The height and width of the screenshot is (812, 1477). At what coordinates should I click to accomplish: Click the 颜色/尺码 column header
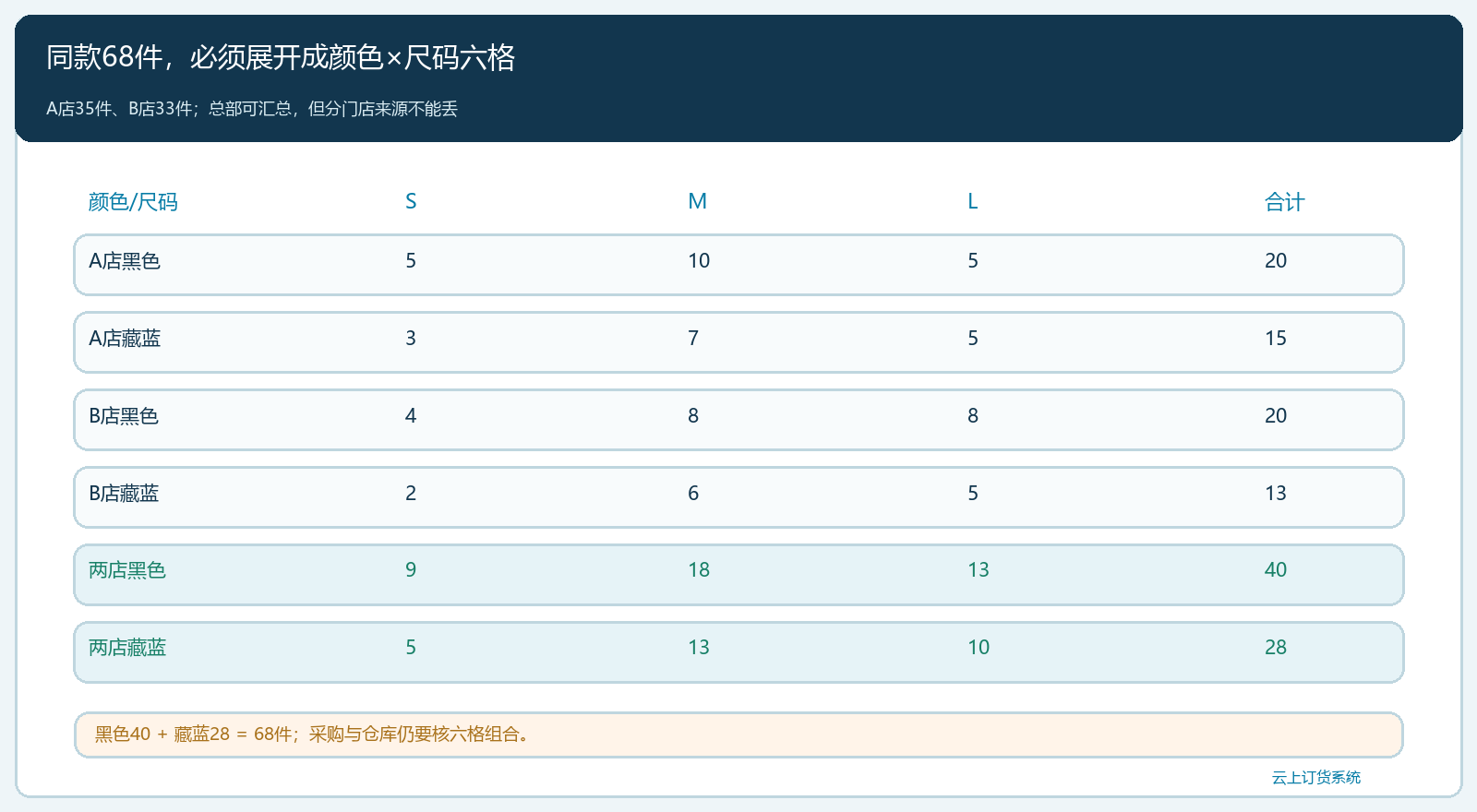pos(133,202)
